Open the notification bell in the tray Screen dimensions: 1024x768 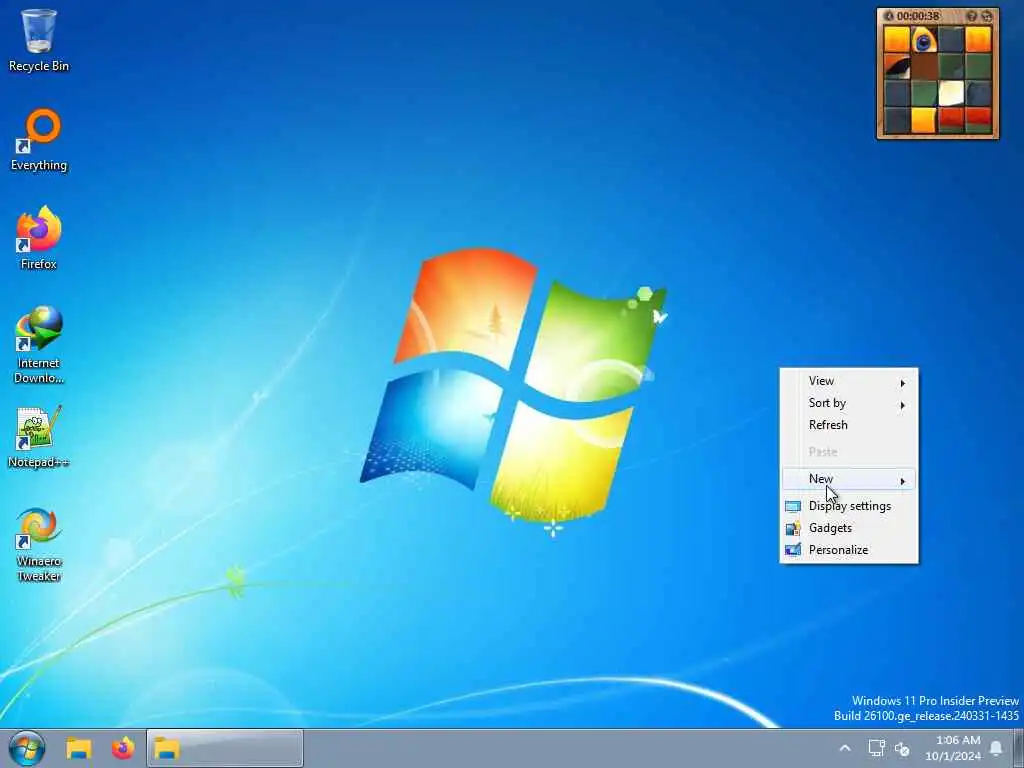coord(996,748)
